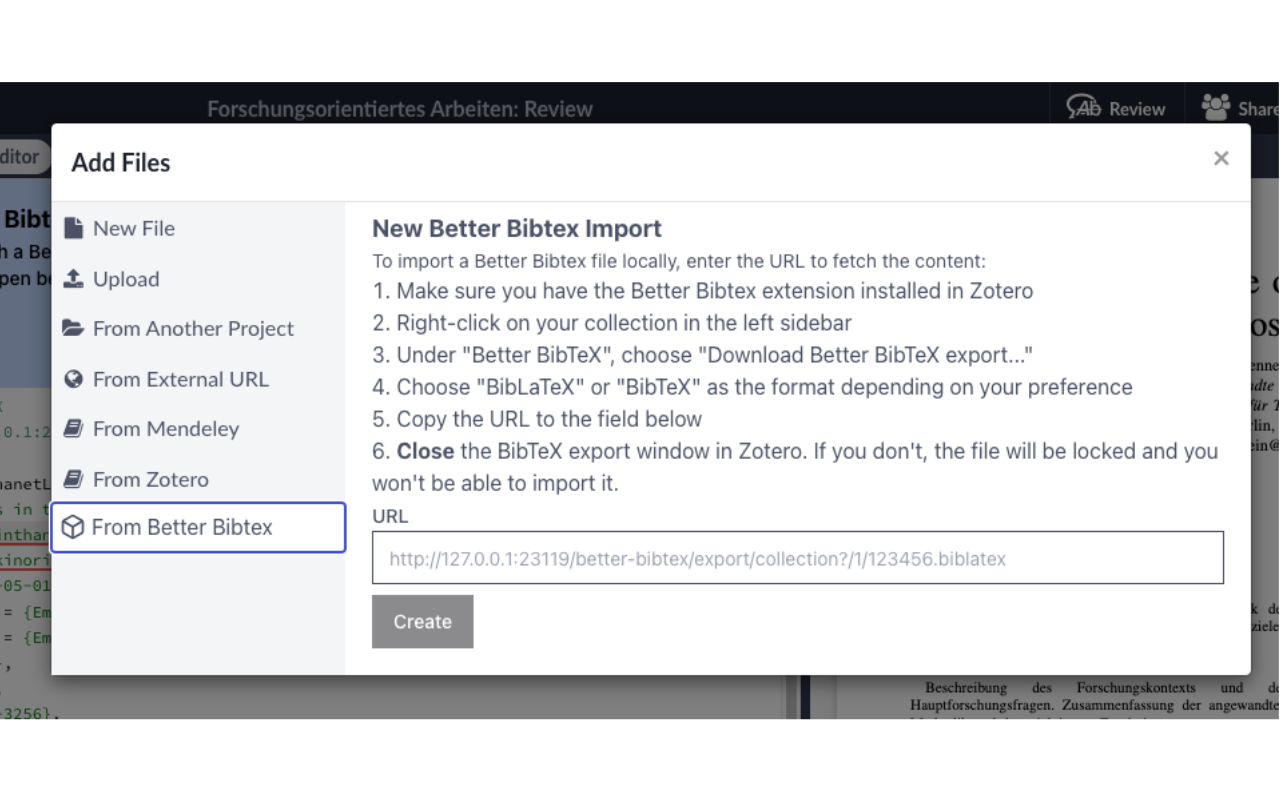Open the "From Another Project" option
This screenshot has width=1280, height=800.
click(193, 328)
